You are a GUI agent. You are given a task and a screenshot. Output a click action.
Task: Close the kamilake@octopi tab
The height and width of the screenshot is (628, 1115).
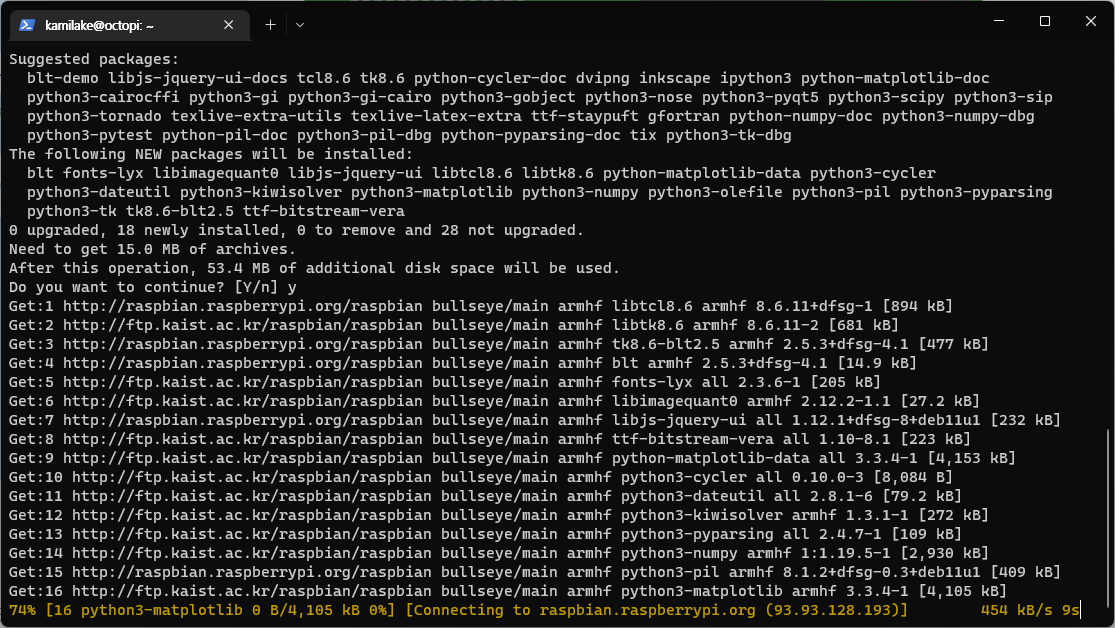tap(228, 25)
